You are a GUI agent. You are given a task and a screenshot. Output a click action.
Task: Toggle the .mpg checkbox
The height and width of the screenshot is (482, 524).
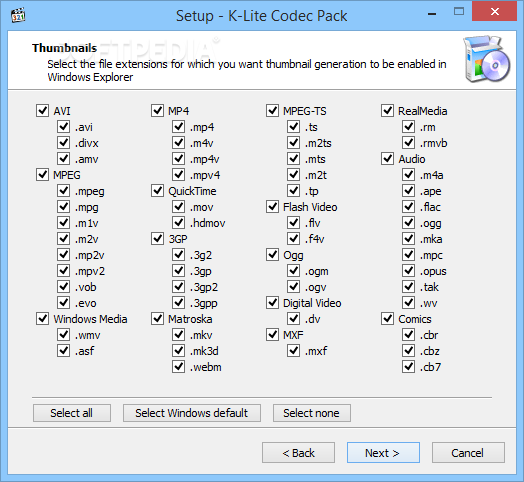pyautogui.click(x=63, y=207)
